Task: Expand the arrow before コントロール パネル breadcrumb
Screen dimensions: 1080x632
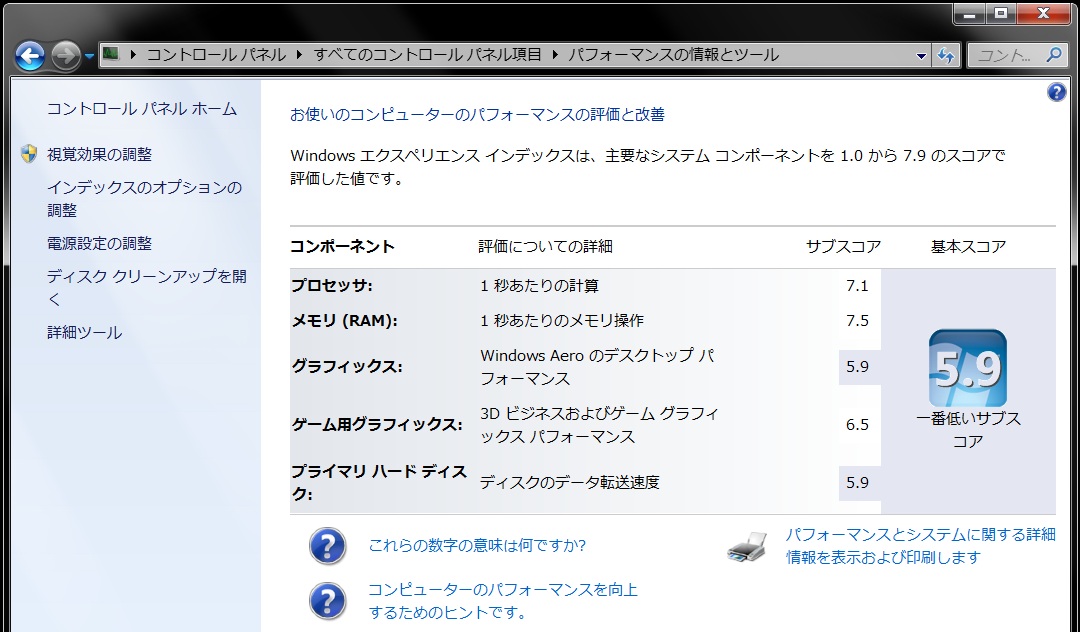Action: tap(132, 54)
